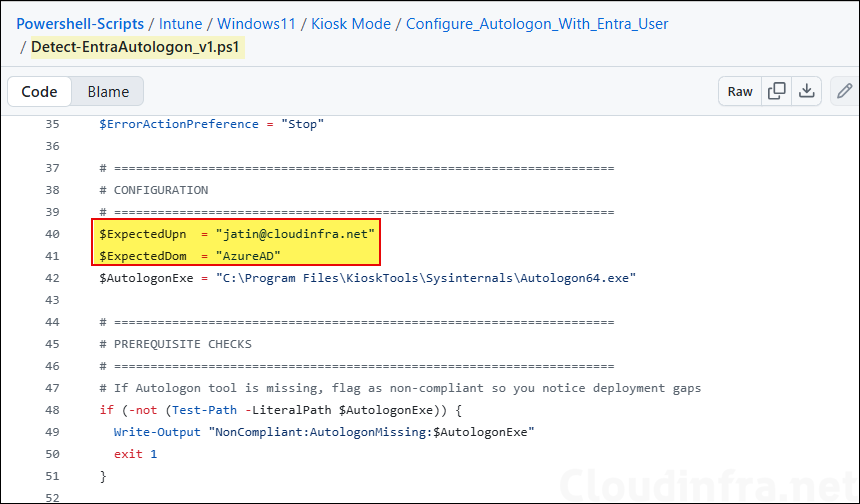860x504 pixels.
Task: Open Configure_Autologon_With_Entra_User folder link
Action: [537, 23]
